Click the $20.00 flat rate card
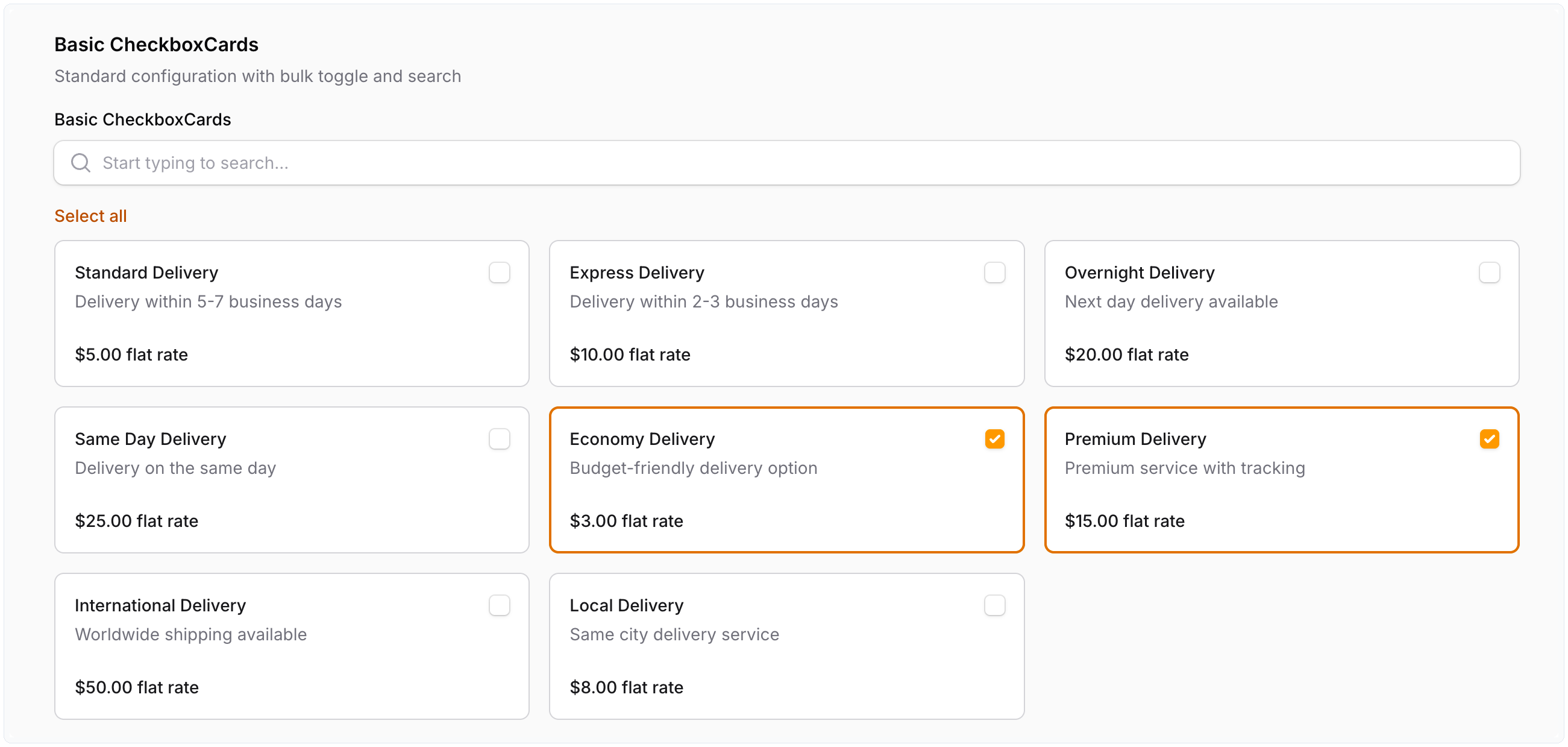 [1126, 355]
